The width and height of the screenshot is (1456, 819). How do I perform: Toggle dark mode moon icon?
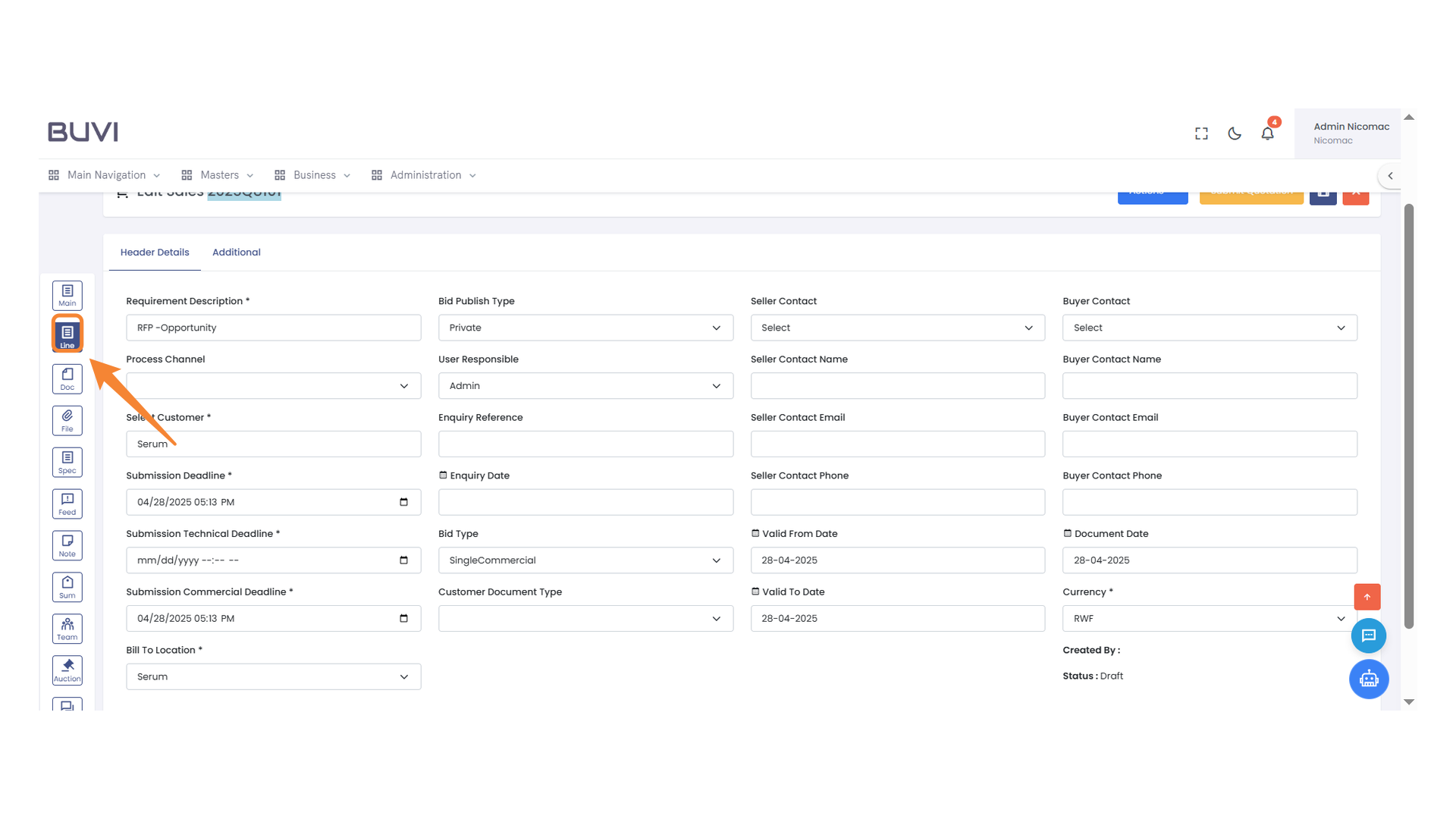point(1235,133)
